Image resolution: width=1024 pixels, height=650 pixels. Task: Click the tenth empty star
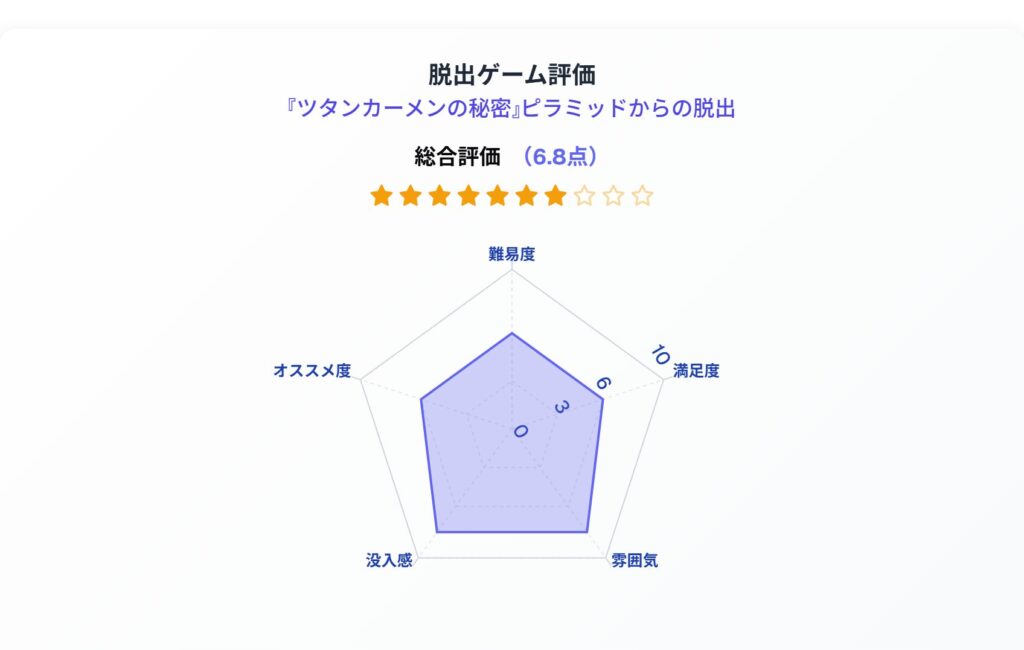[643, 195]
